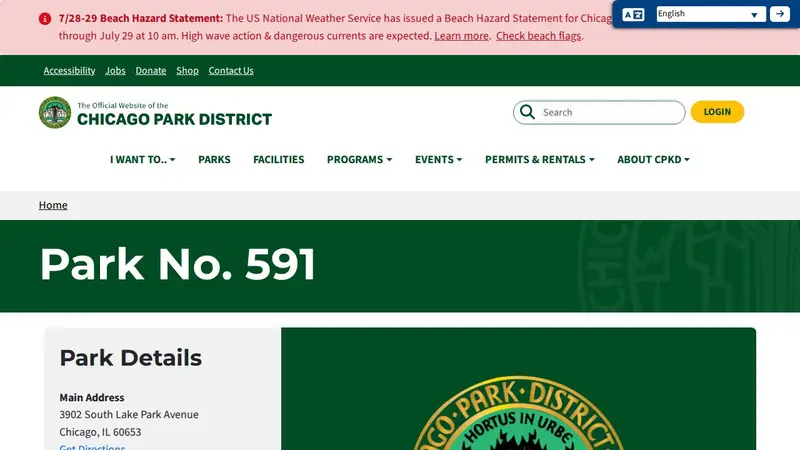Open the FACILITIES nav item

pos(279,159)
